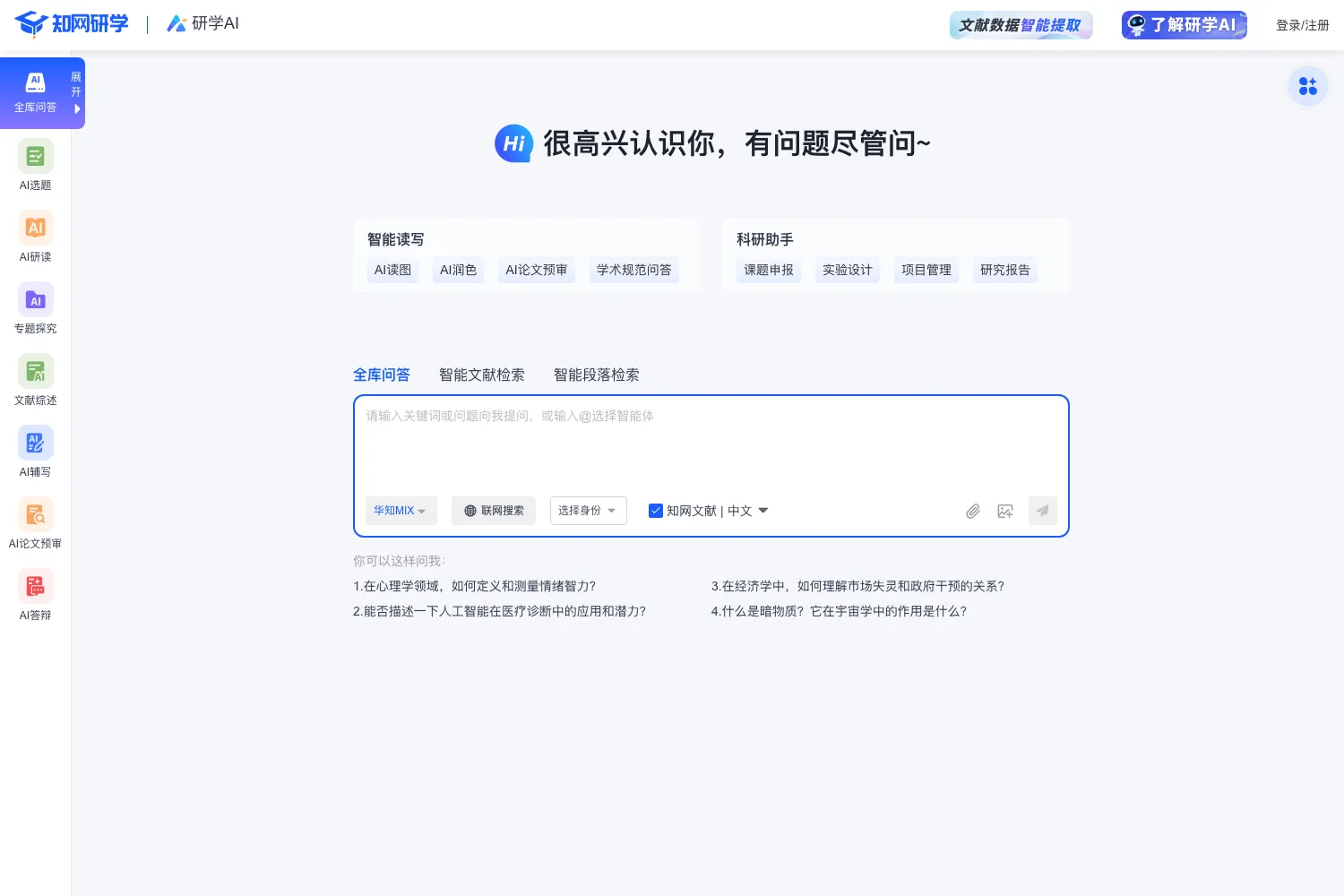
Task: Toggle the 知网文献 checkbox
Action: tap(656, 511)
